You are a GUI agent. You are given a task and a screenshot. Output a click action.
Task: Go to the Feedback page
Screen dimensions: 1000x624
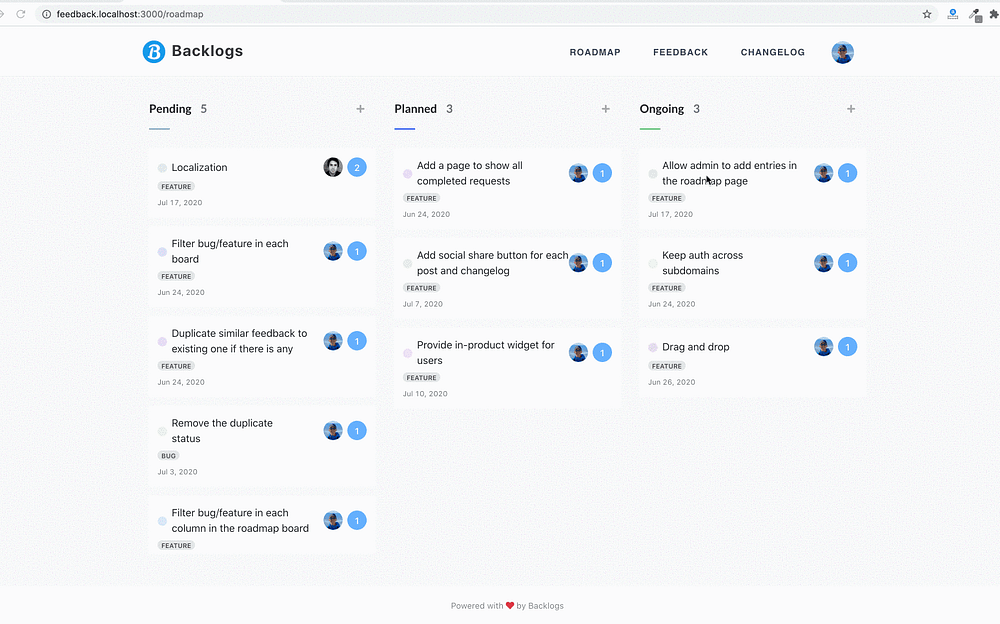(x=680, y=52)
